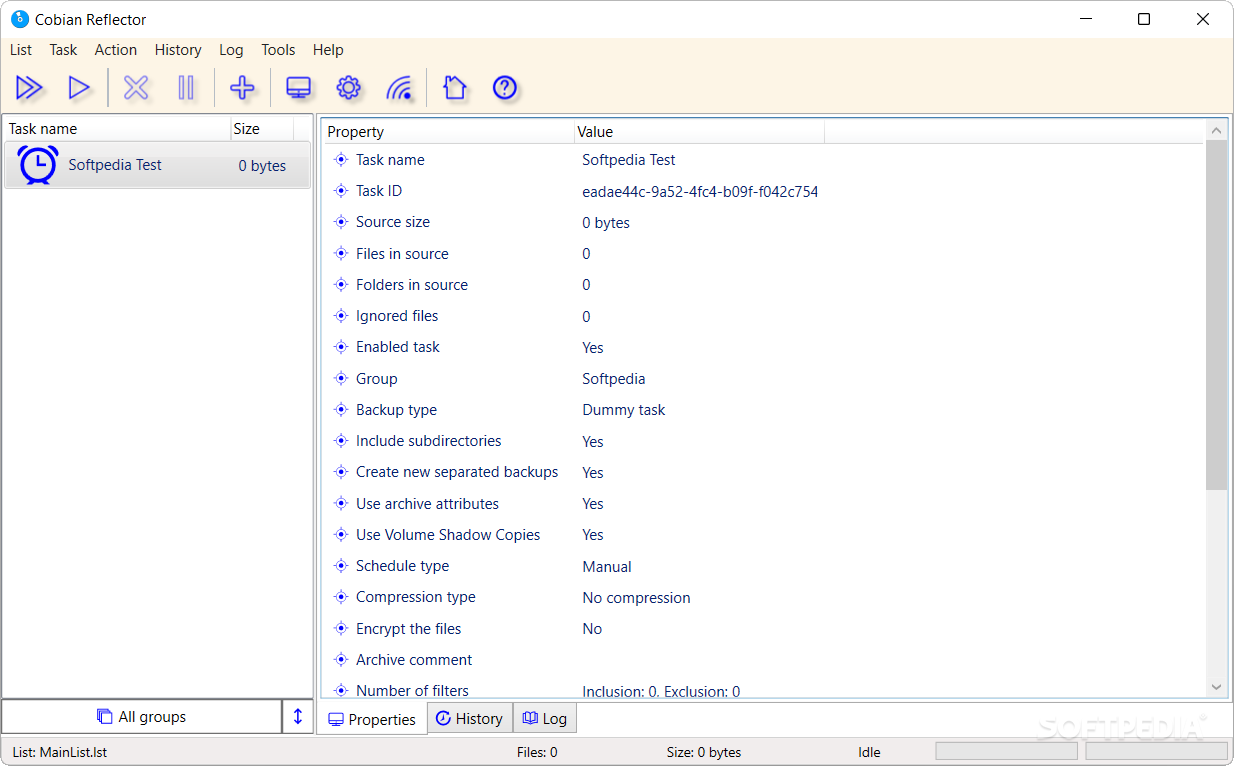
Task: Click the home icon in the toolbar
Action: pyautogui.click(x=454, y=87)
